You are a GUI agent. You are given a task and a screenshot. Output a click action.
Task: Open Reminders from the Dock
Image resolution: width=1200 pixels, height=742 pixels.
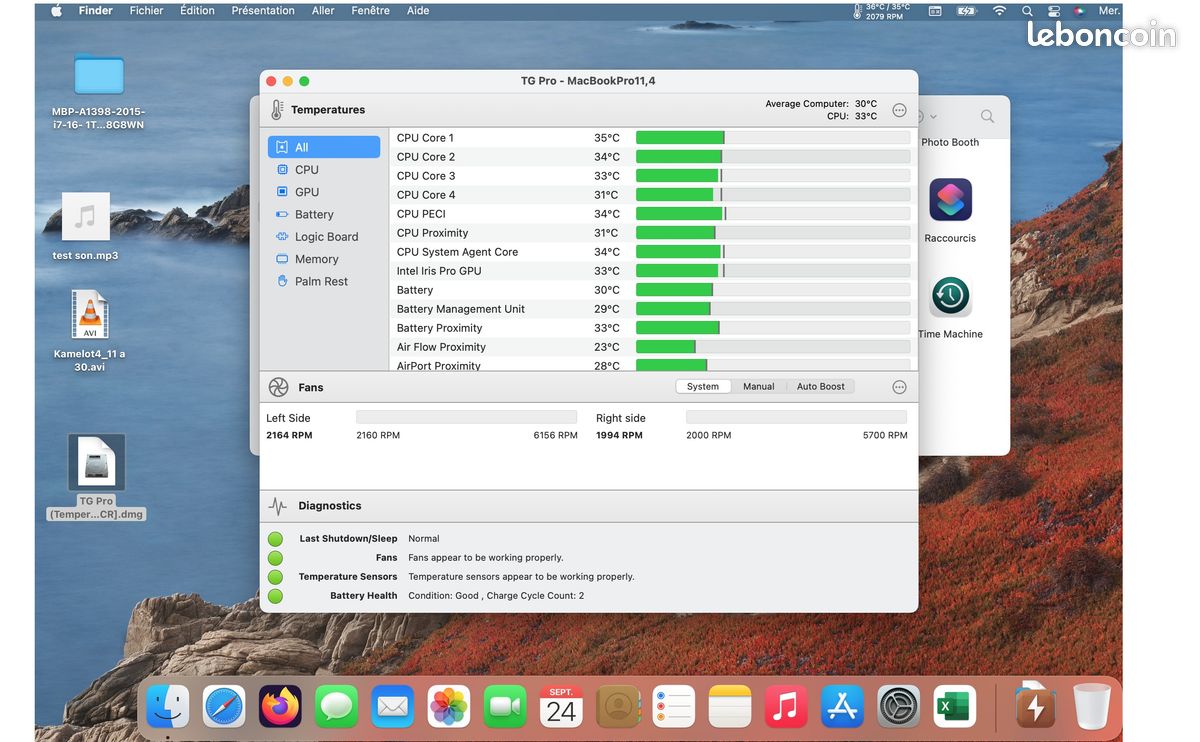pos(674,707)
